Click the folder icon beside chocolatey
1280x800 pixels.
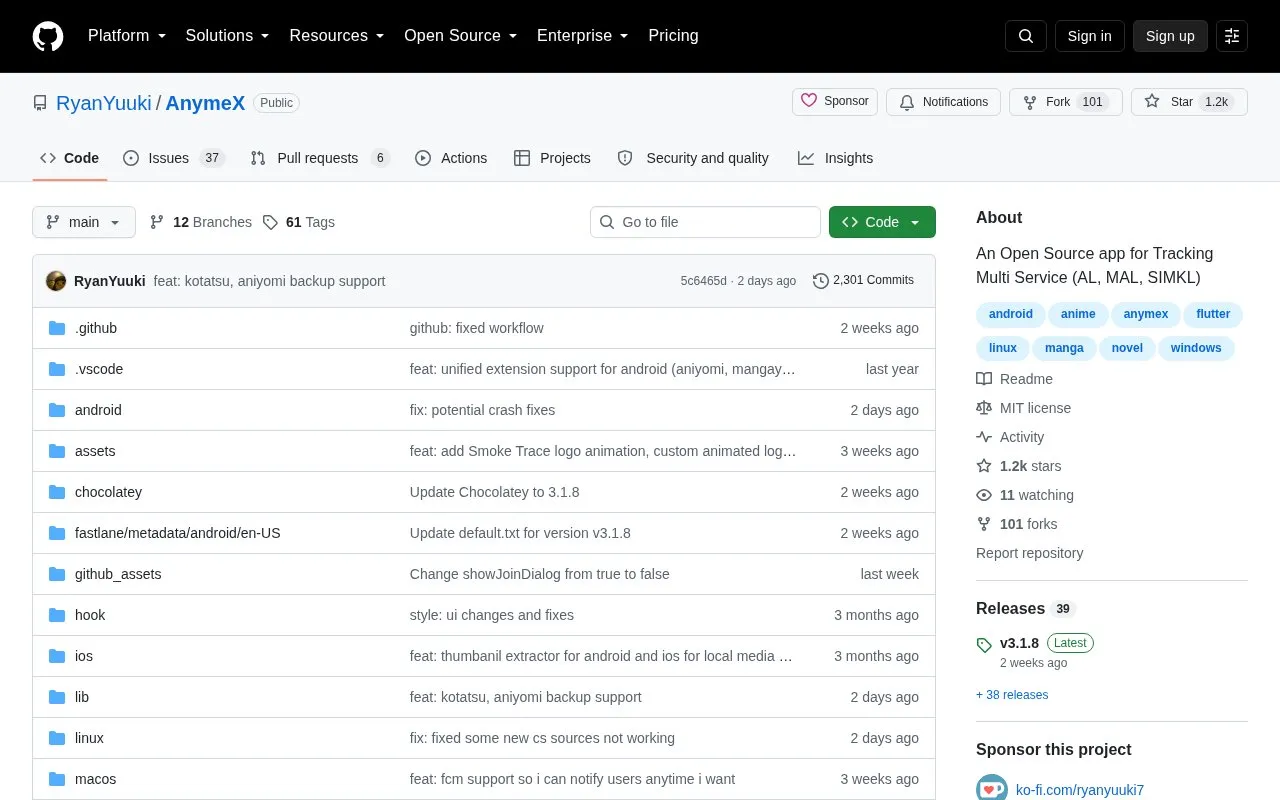click(x=57, y=492)
